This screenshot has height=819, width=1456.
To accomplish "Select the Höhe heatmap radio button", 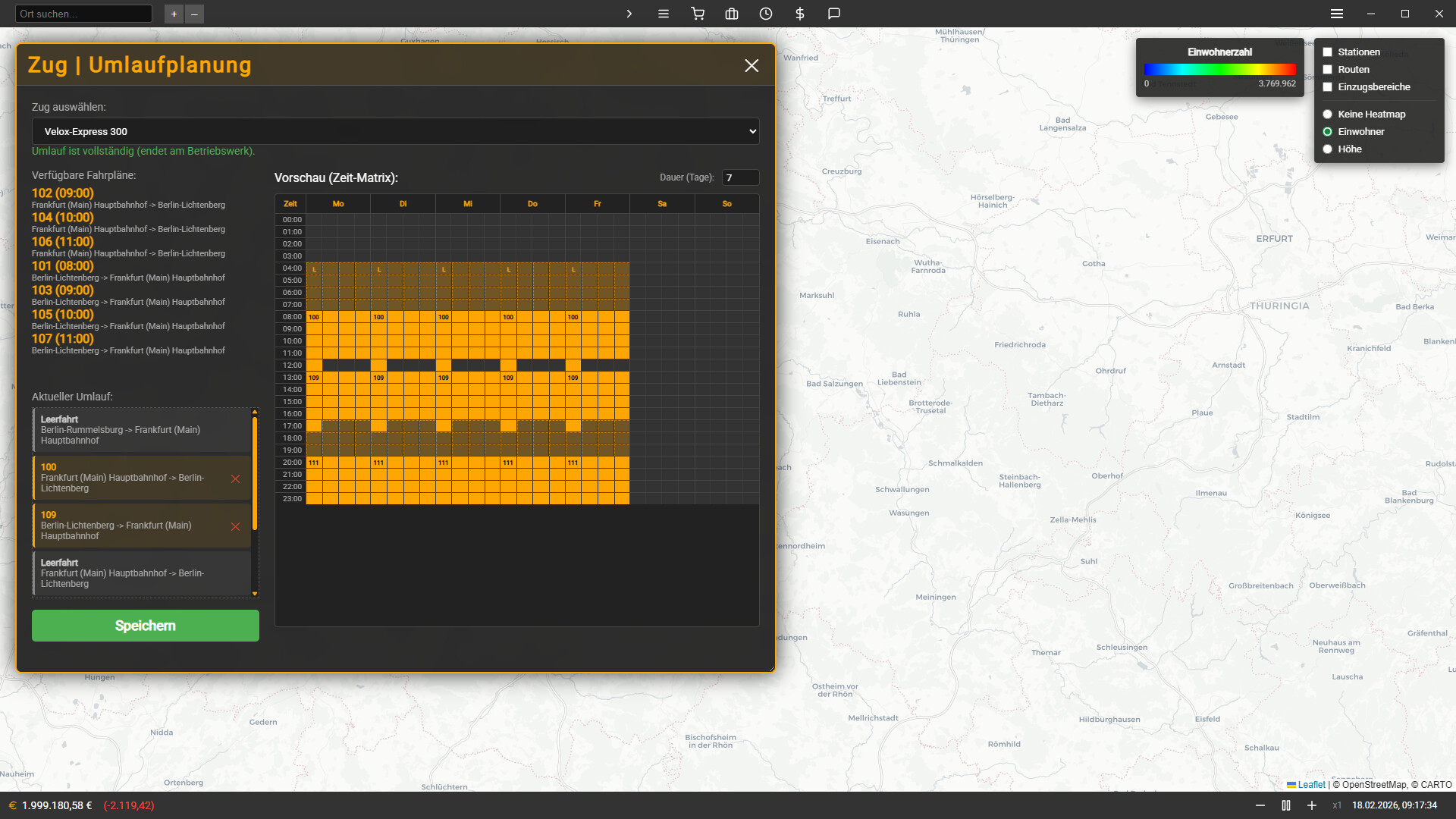I will (1328, 149).
